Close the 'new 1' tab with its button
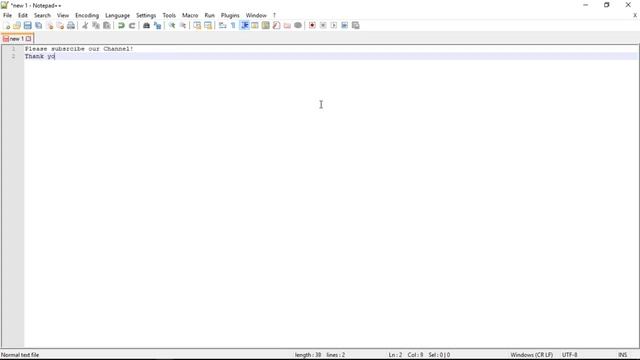 29,39
